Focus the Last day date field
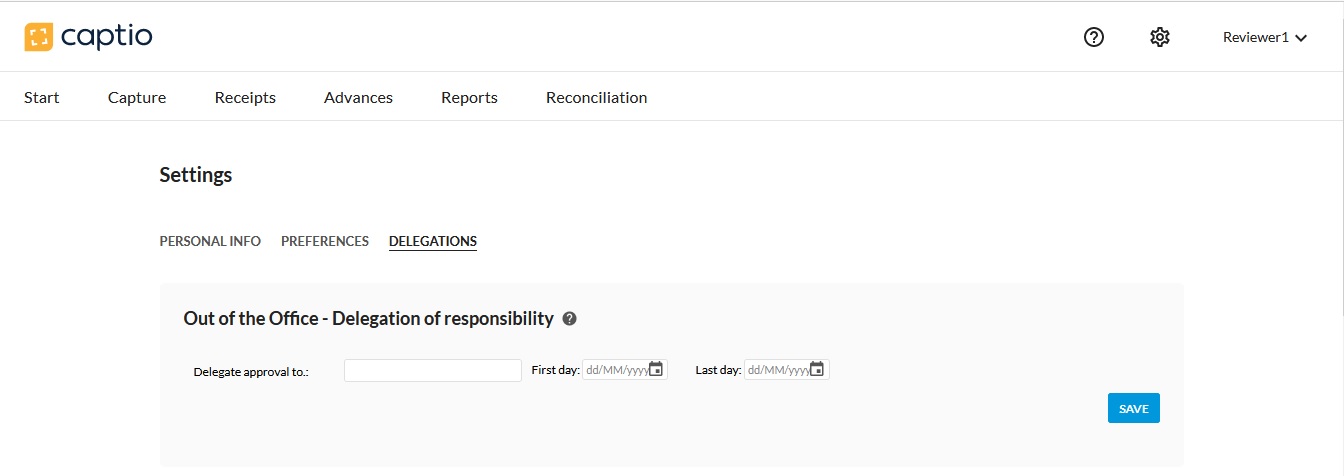This screenshot has height=476, width=1344. tap(776, 370)
